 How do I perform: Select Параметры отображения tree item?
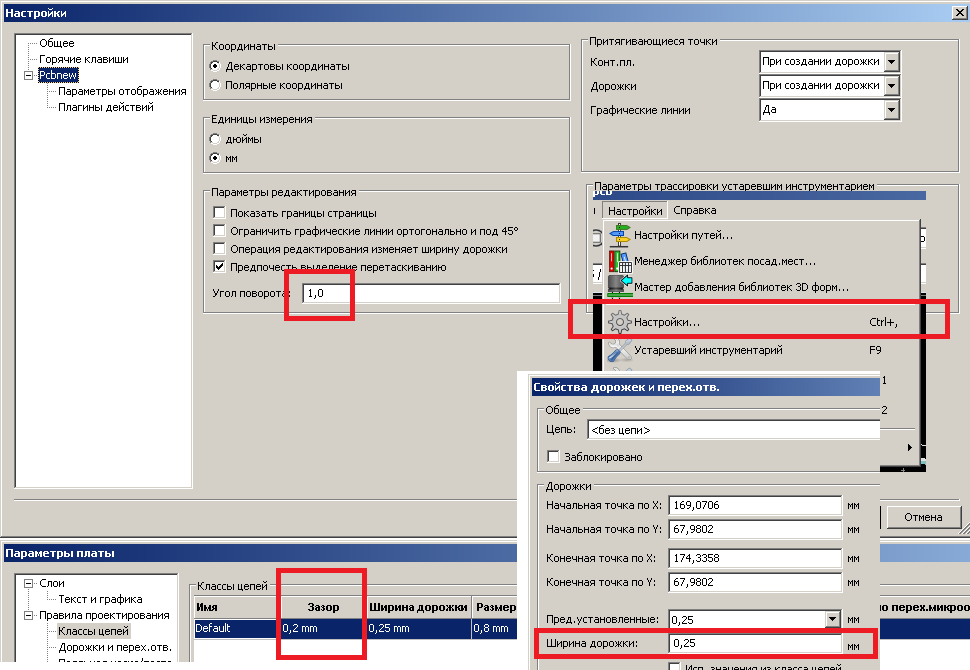(122, 91)
